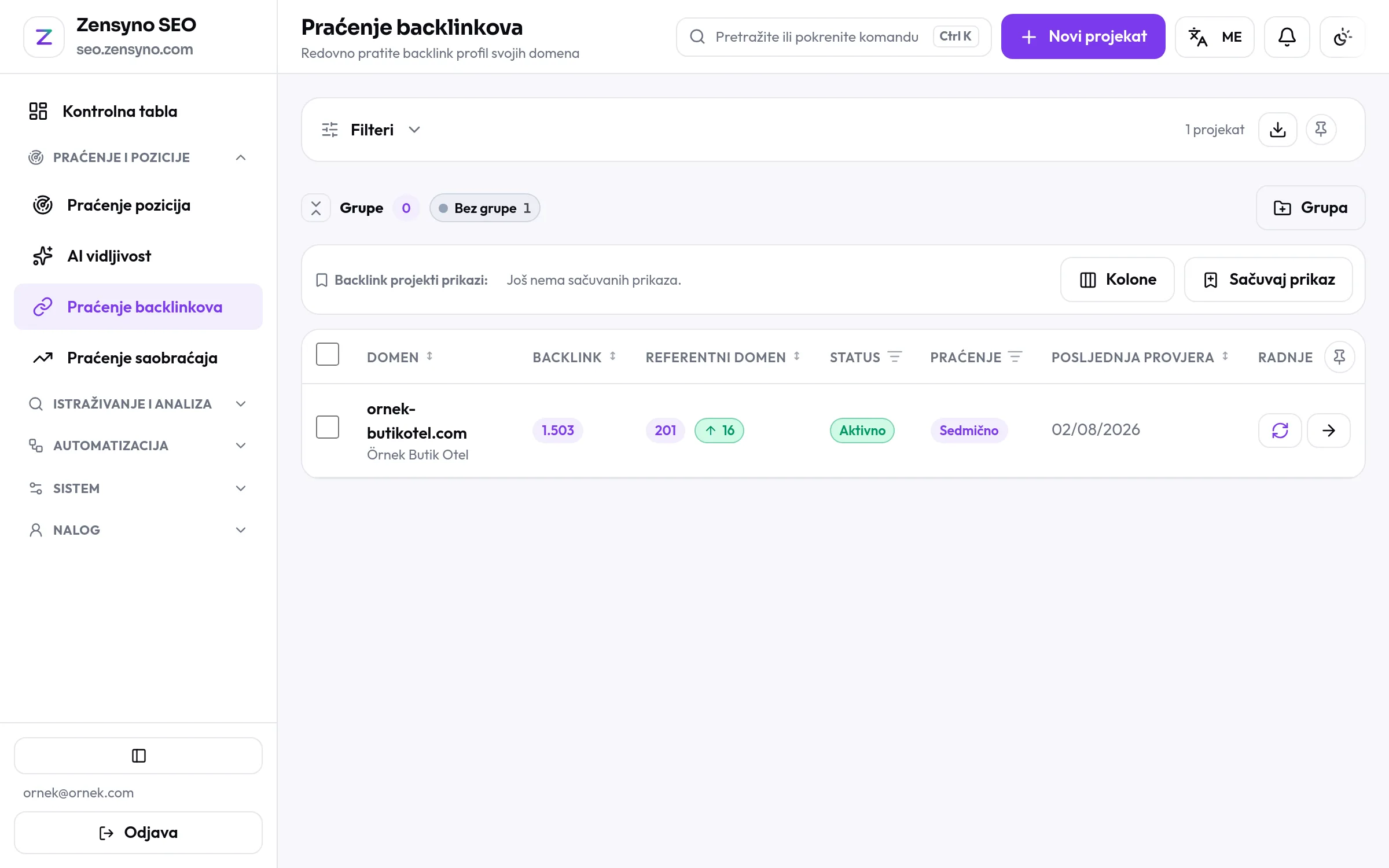Click the Novi projekat button
This screenshot has height=868, width=1389.
[x=1083, y=36]
